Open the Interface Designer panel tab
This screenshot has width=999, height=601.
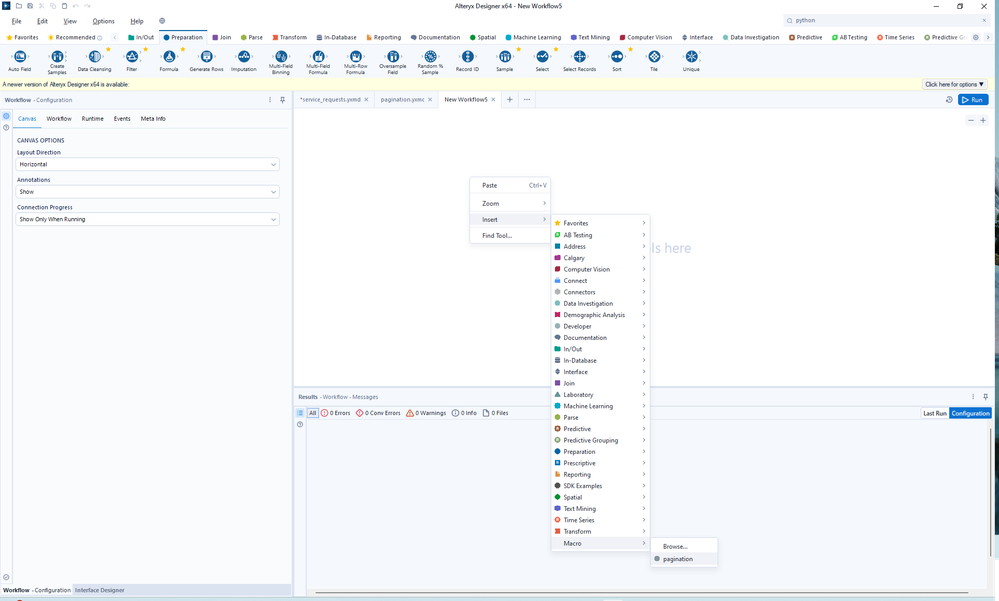[100, 590]
